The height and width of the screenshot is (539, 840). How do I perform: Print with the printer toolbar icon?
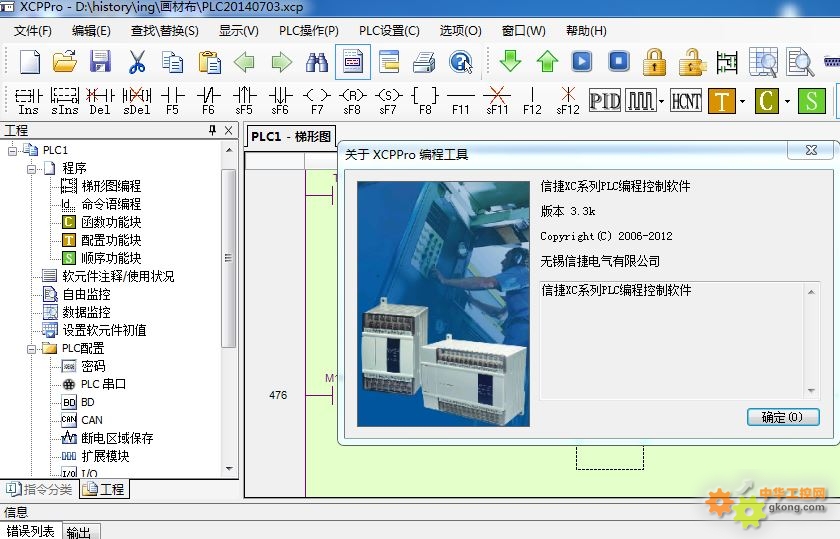tap(424, 62)
